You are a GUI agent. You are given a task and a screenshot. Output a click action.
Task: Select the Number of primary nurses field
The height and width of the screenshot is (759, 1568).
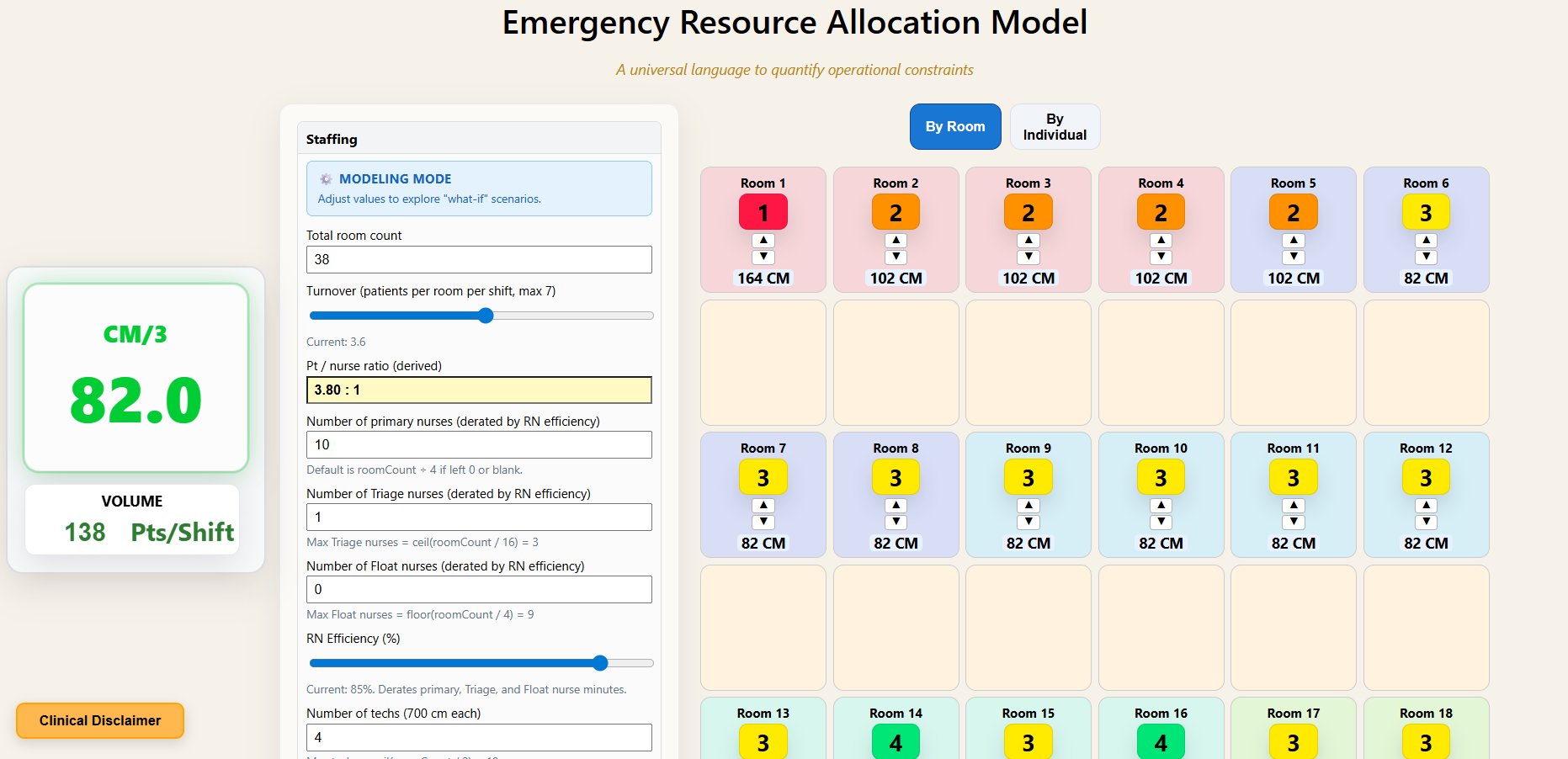[479, 444]
